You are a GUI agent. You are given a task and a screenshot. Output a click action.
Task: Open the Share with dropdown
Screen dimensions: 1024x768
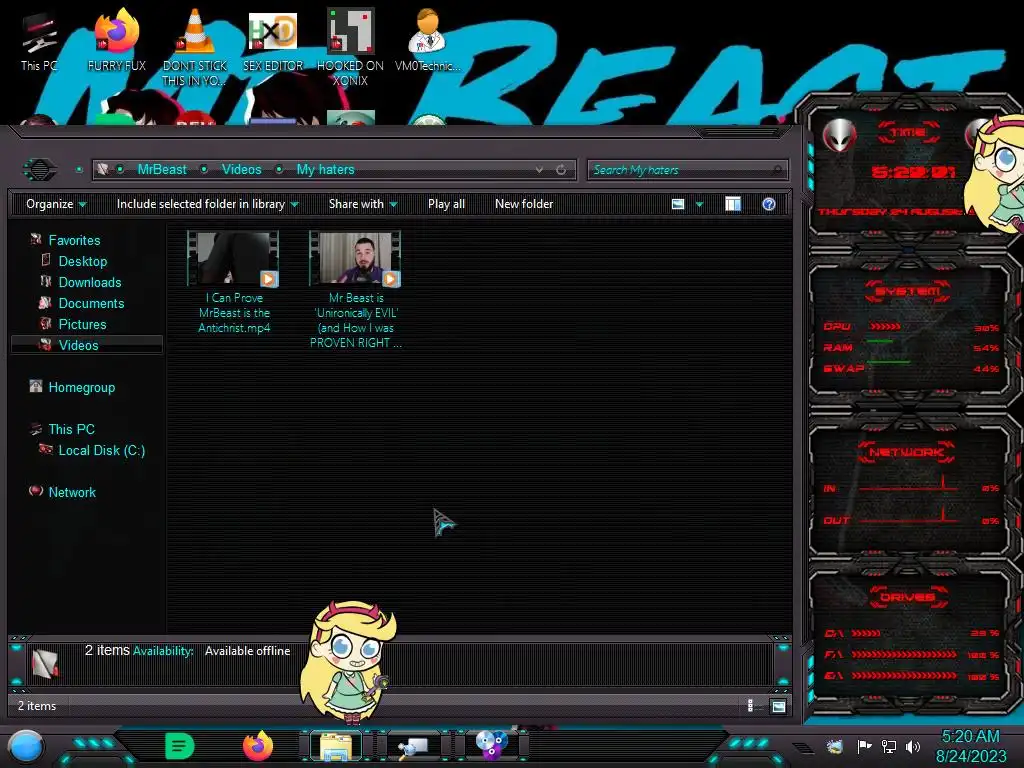pos(363,204)
